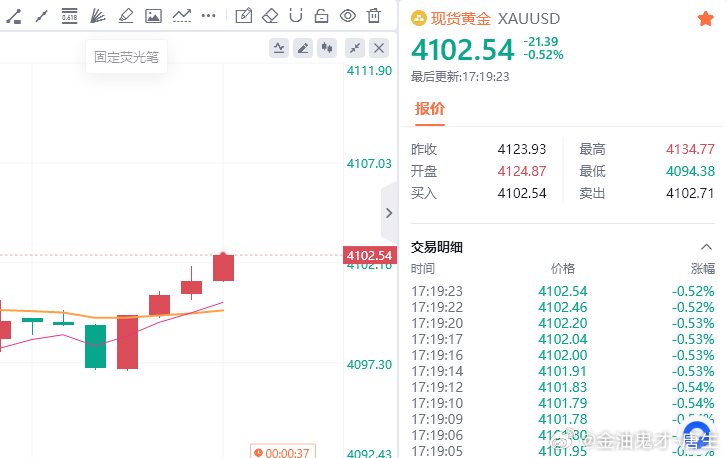Open more drawing tools ellipsis menu
The width and height of the screenshot is (727, 458).
click(x=209, y=16)
